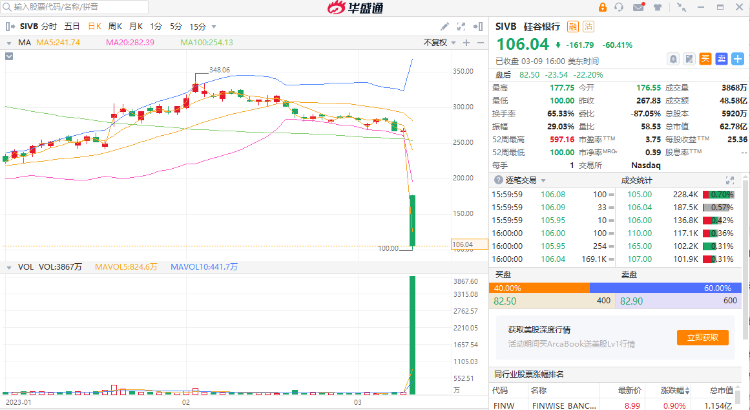Click the 169.1K trade at 106.04
This screenshot has width=750, height=410.
pos(594,259)
